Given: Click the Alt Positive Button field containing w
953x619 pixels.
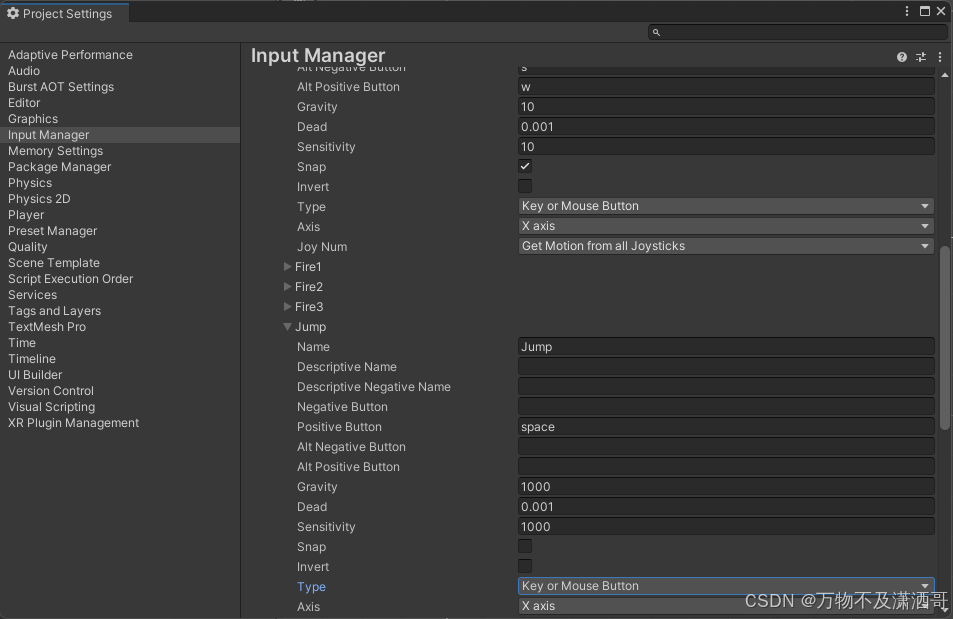Looking at the screenshot, I should (726, 87).
